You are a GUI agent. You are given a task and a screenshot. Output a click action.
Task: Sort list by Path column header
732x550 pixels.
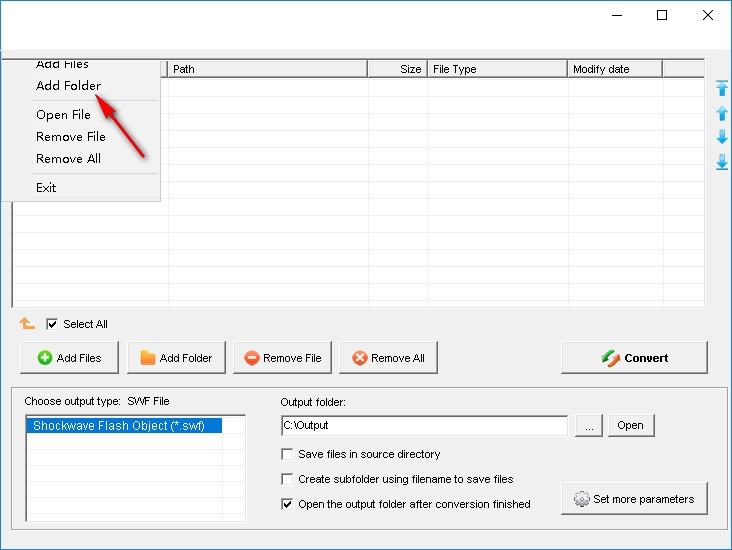tap(267, 69)
